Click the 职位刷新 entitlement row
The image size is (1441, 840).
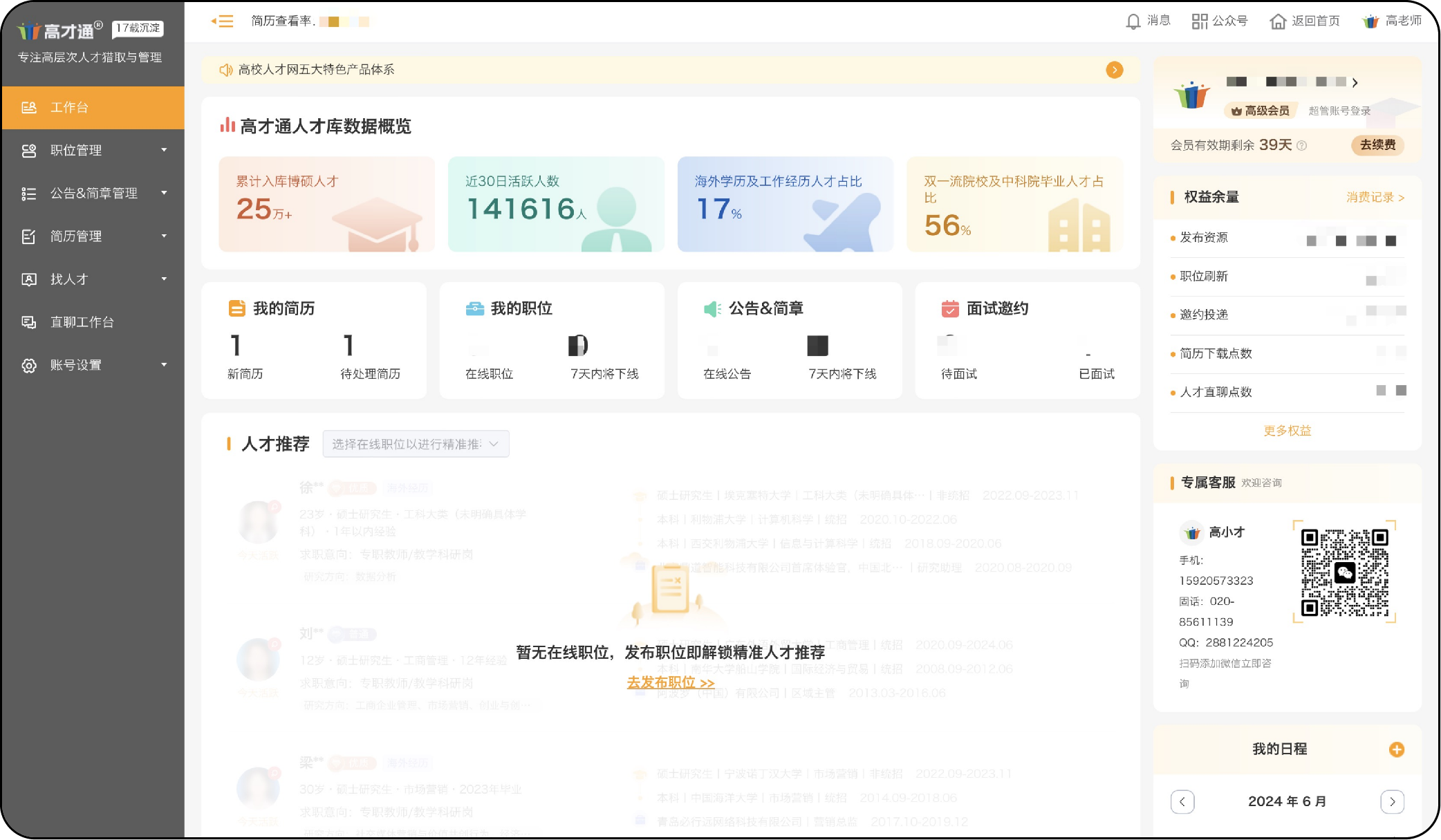1287,277
